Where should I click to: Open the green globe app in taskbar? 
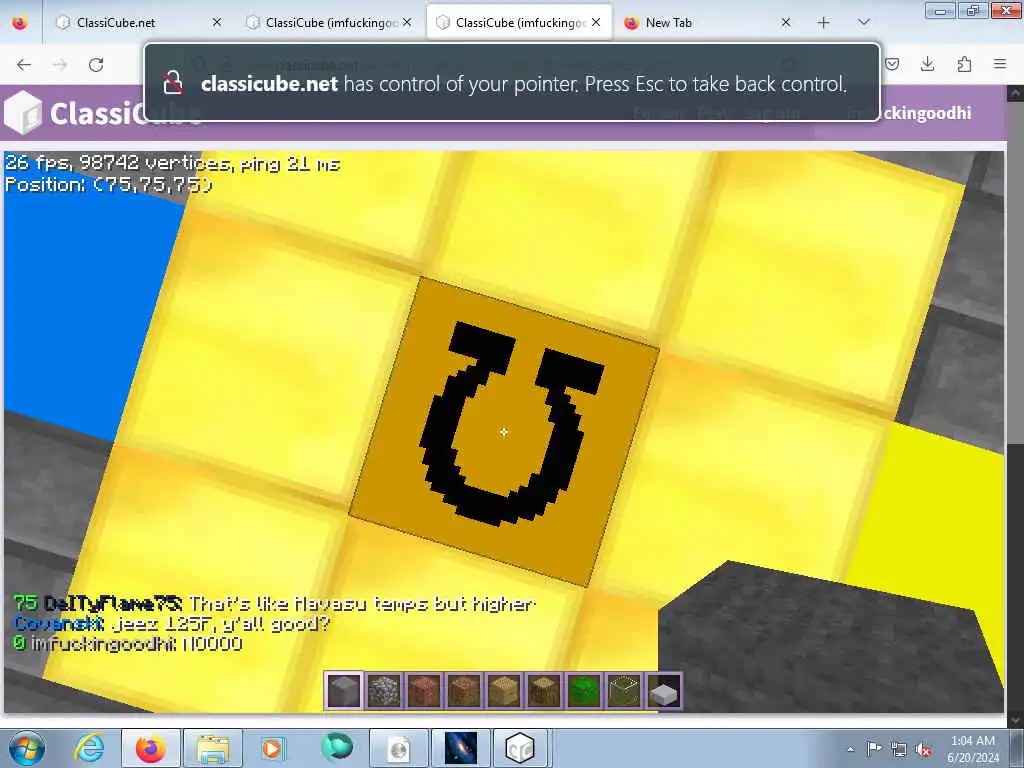click(x=336, y=748)
